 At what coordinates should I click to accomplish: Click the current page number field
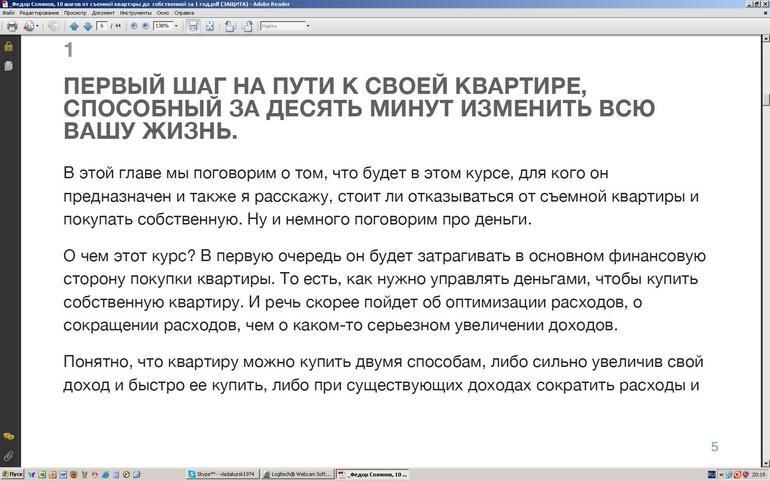tap(102, 26)
